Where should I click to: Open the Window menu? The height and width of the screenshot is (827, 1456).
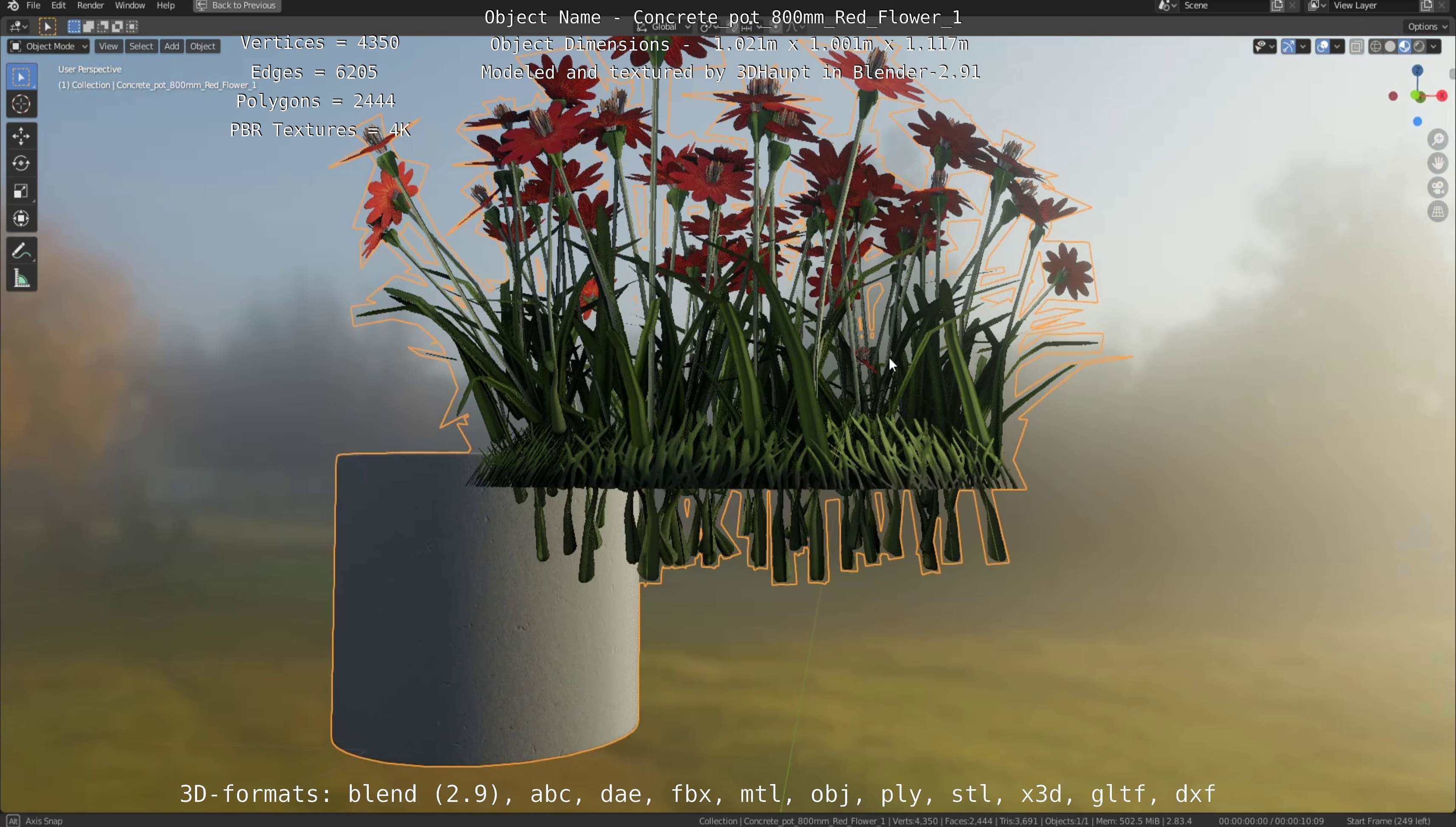tap(130, 6)
